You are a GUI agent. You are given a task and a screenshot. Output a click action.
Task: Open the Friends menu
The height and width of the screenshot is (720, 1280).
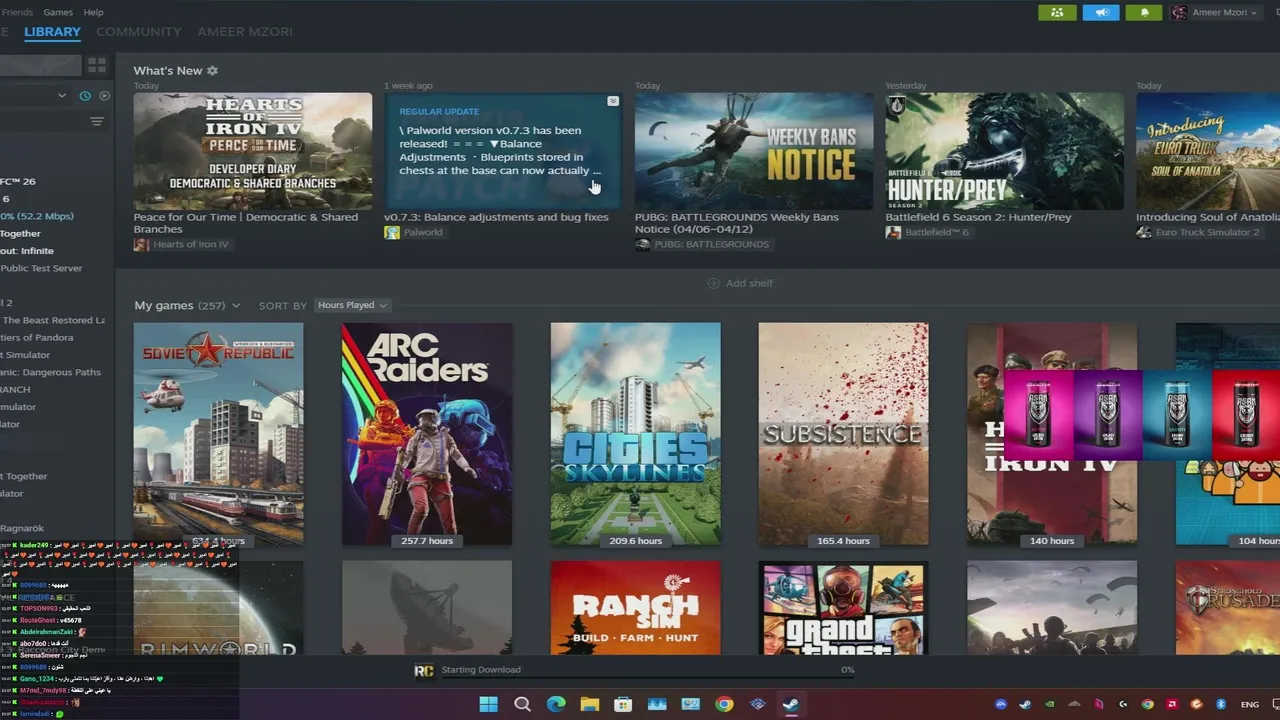coord(17,12)
